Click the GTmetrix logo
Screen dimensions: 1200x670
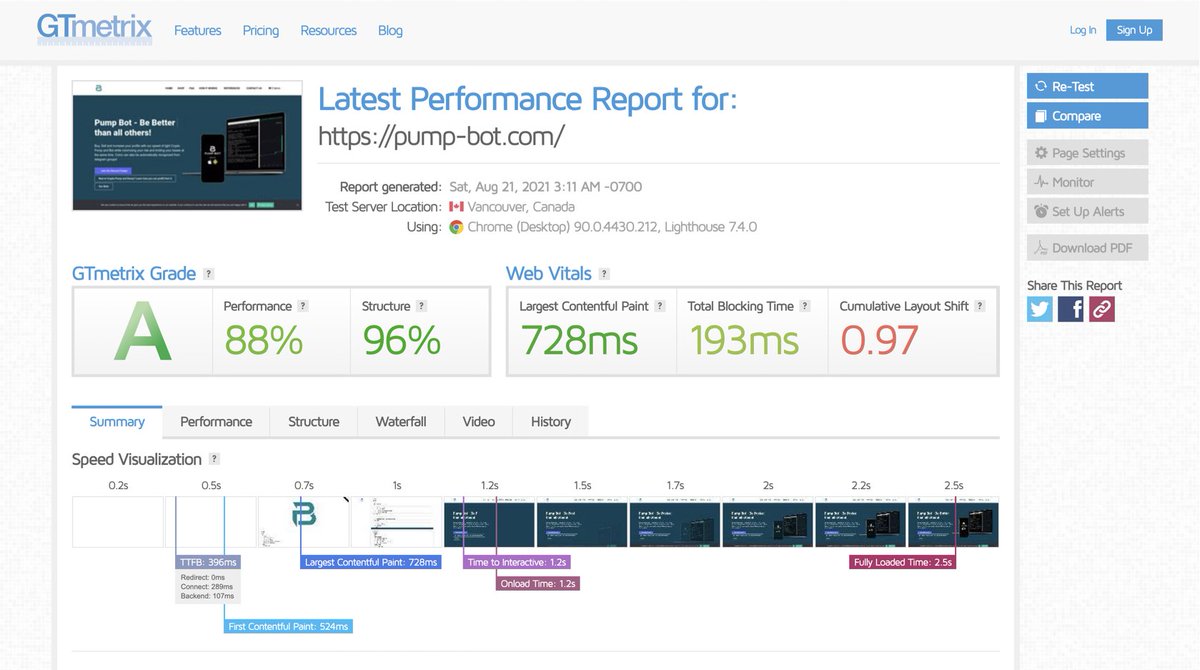[94, 27]
